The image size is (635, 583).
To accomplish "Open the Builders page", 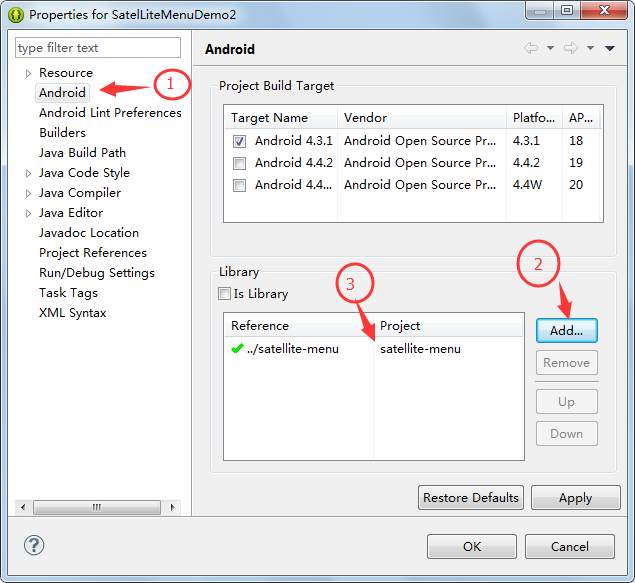I will (x=62, y=133).
